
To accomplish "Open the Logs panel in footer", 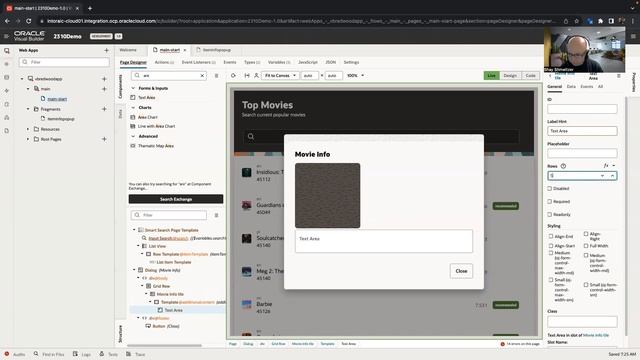I will [82, 354].
